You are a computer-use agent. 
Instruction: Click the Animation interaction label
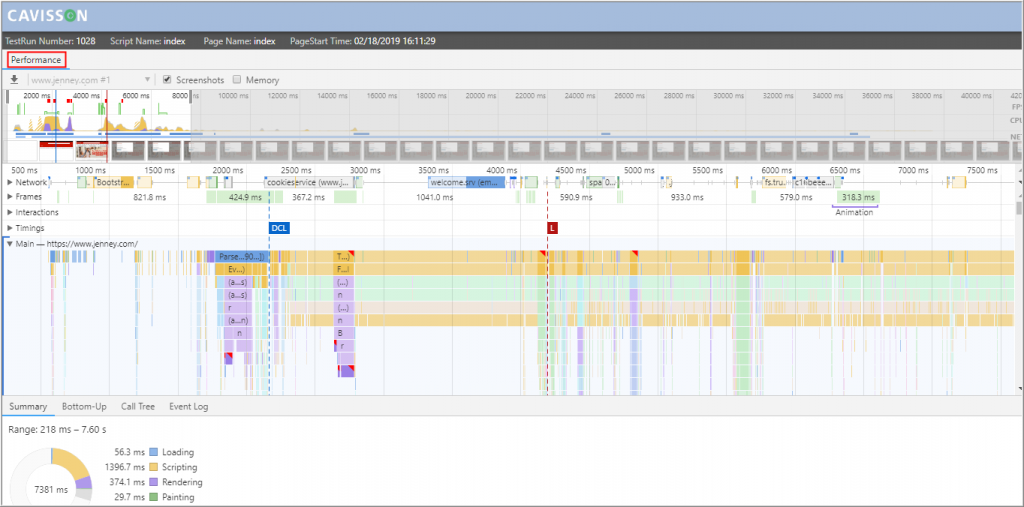click(x=854, y=212)
